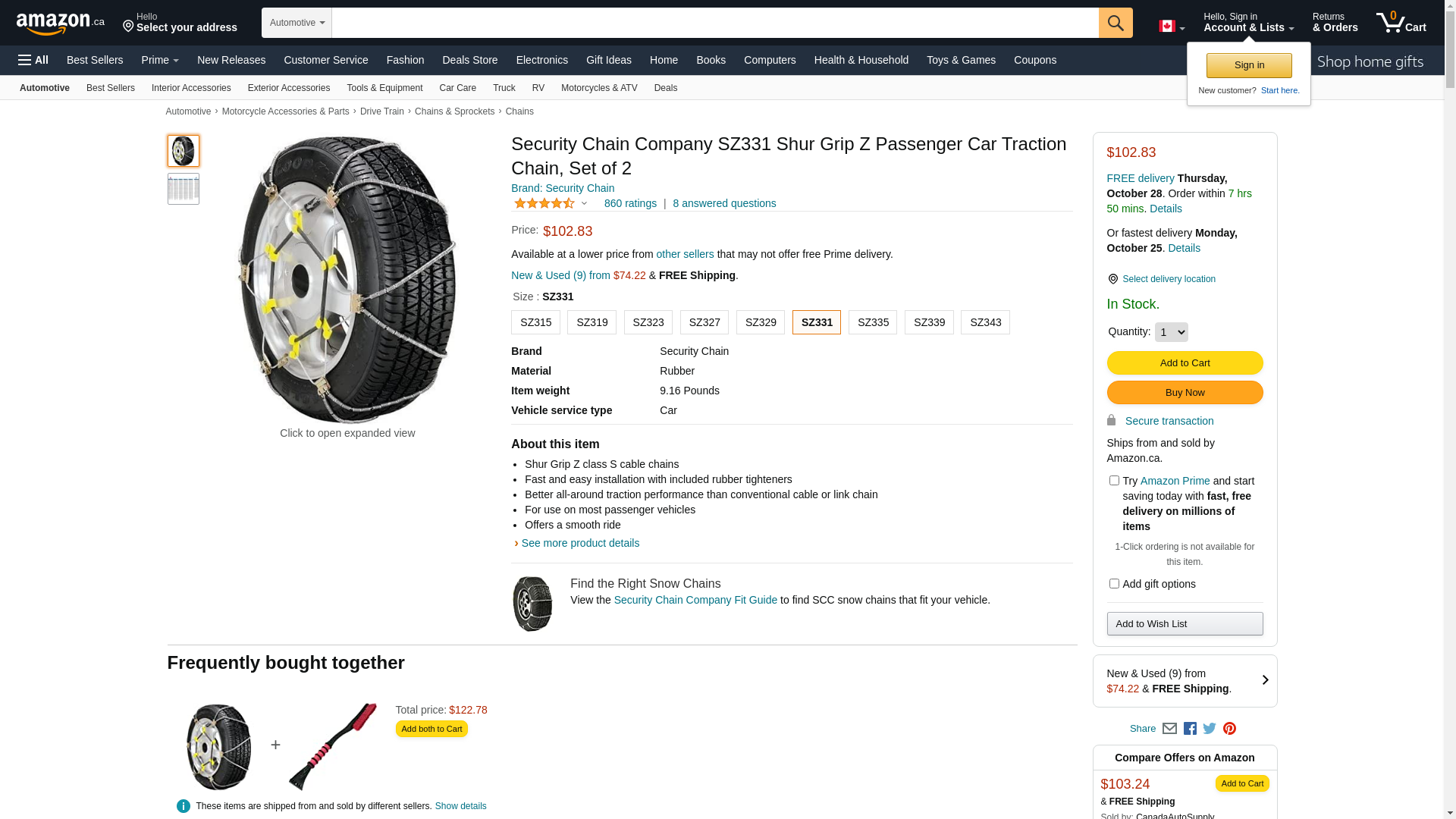Share product on Facebook
This screenshot has width=1456, height=819.
1190,729
